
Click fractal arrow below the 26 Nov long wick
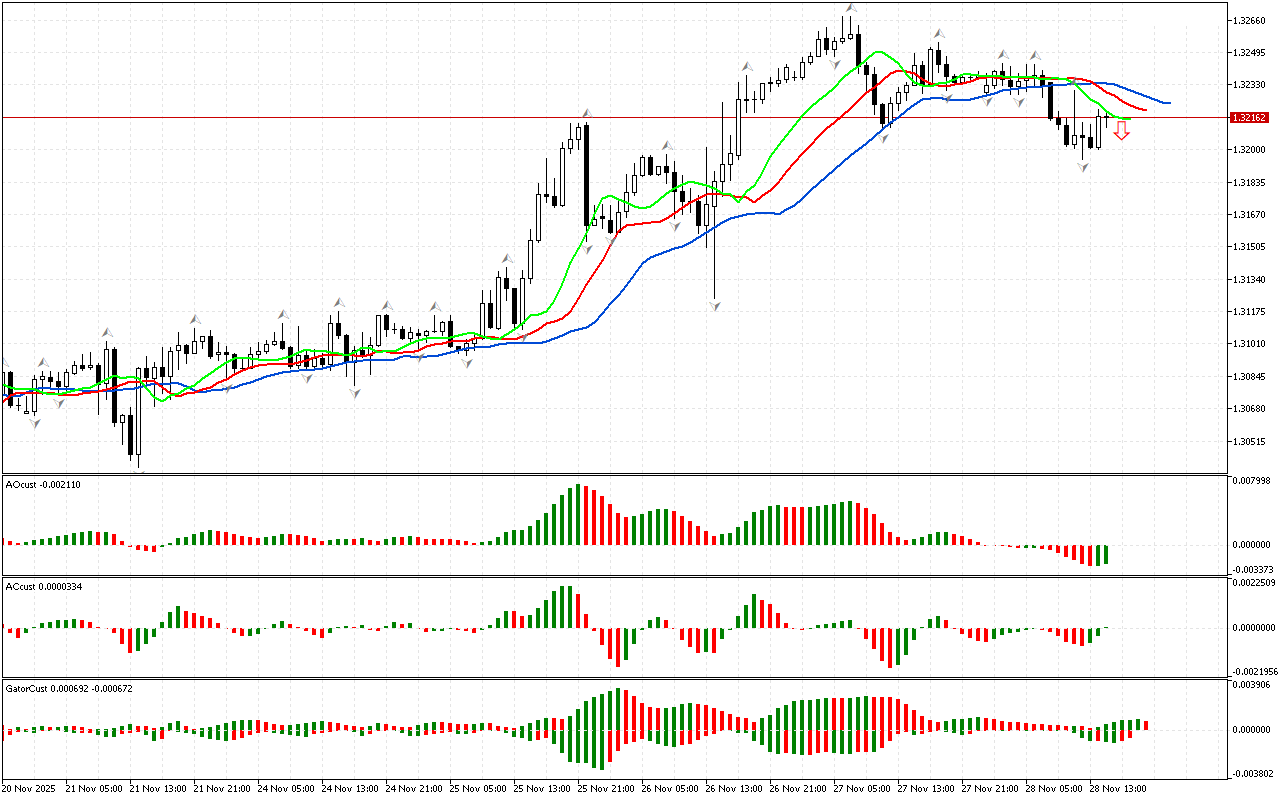(715, 304)
